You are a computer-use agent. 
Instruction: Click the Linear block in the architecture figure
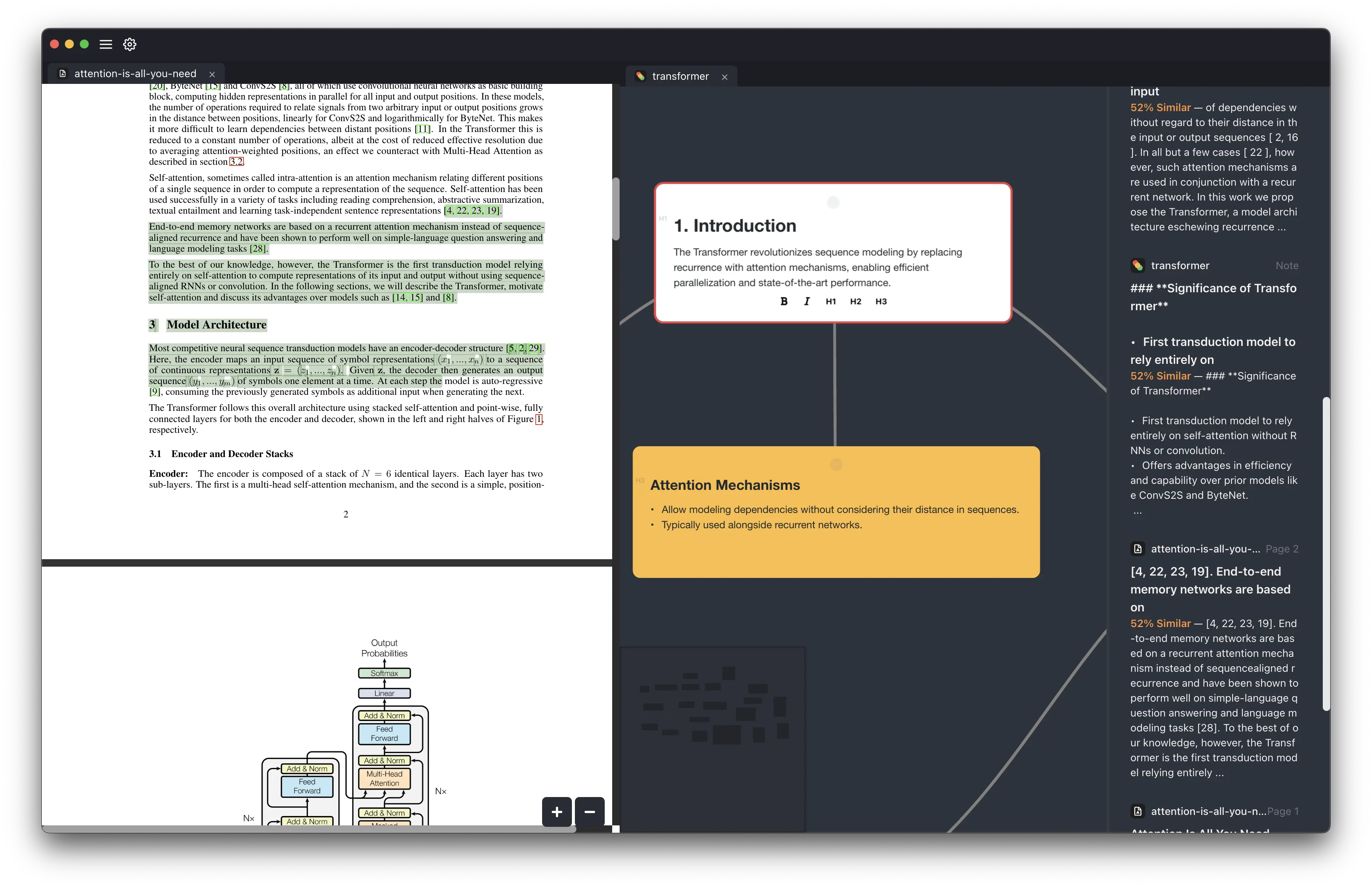[x=384, y=693]
